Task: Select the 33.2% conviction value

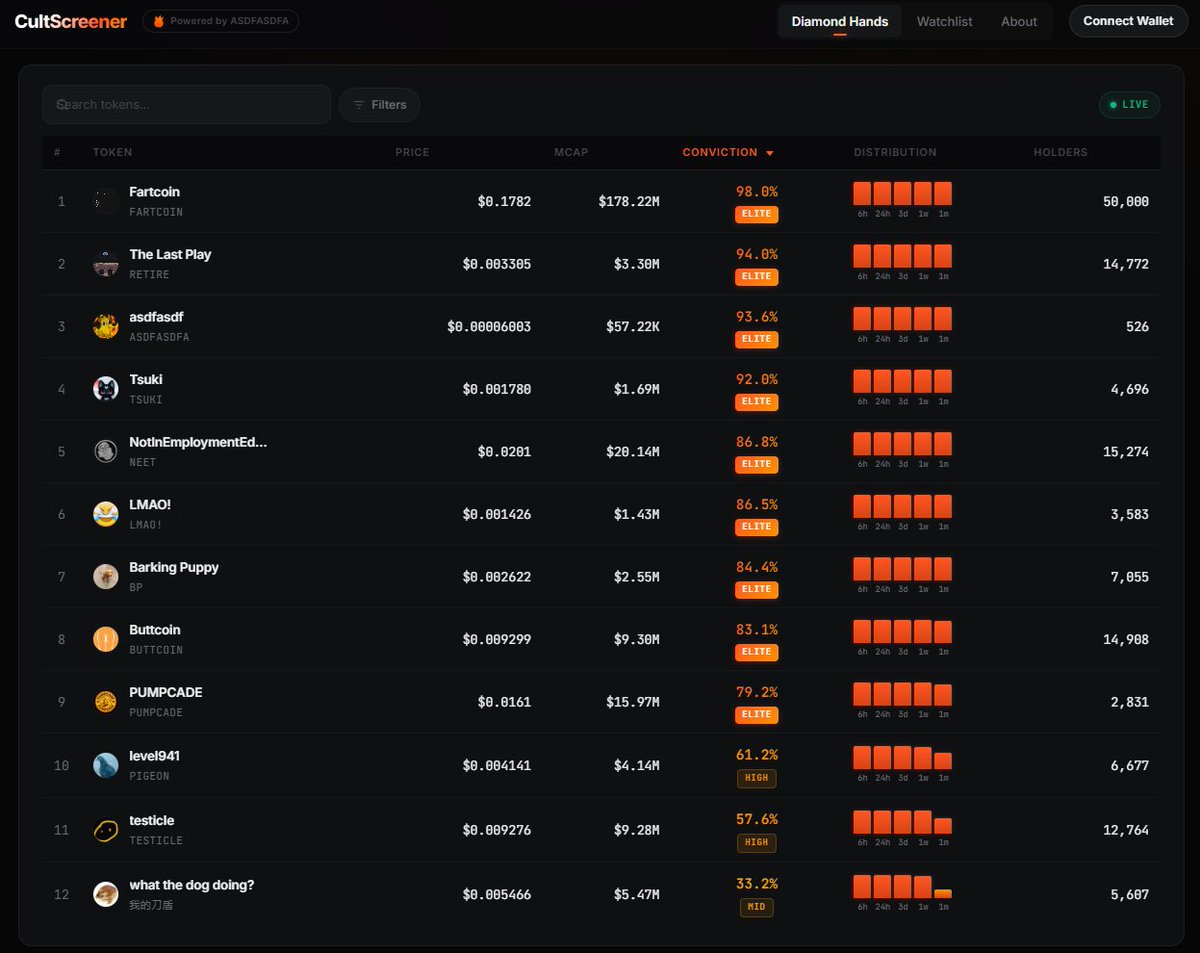Action: point(757,884)
